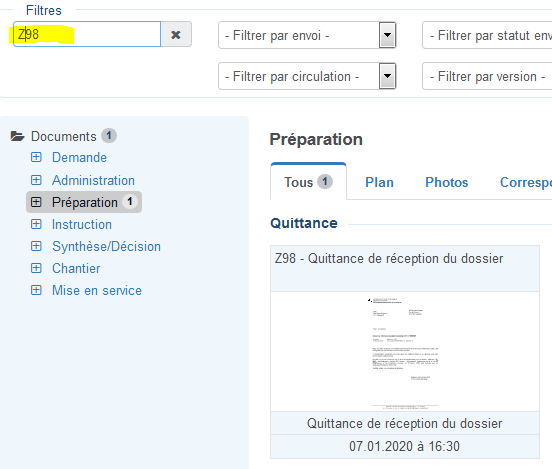Toggle the Préparation node plus icon

point(36,202)
